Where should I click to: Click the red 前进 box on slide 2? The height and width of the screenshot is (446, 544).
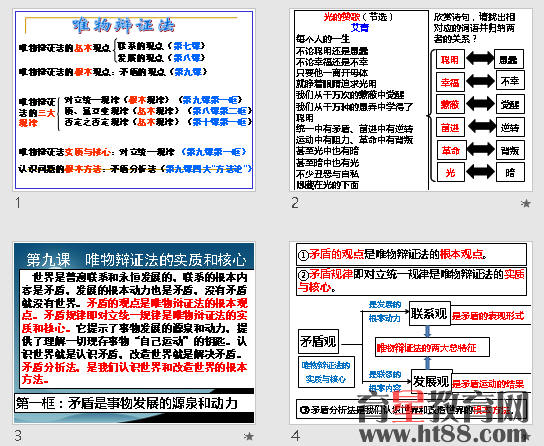450,127
